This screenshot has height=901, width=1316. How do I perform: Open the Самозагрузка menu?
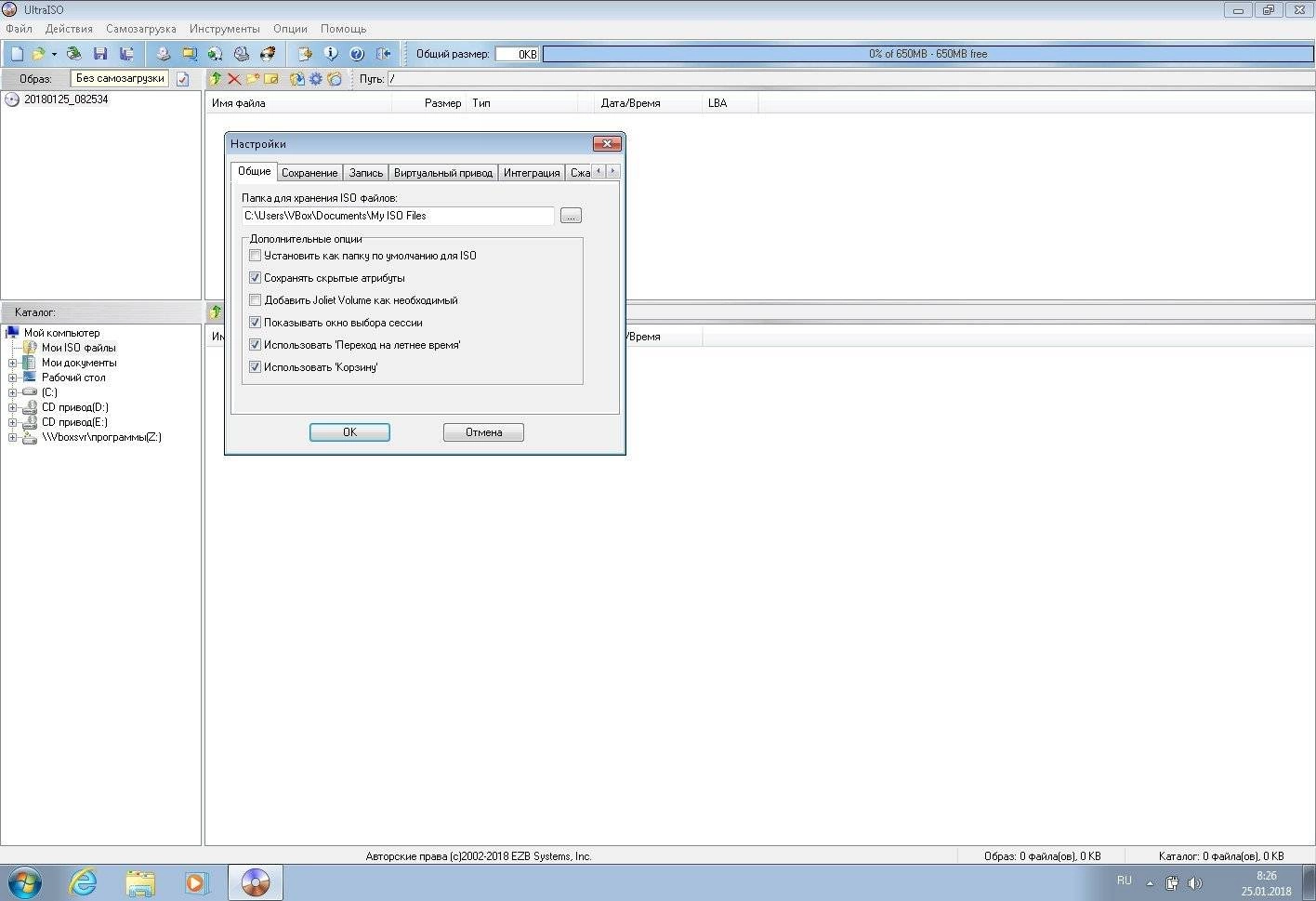click(x=141, y=29)
